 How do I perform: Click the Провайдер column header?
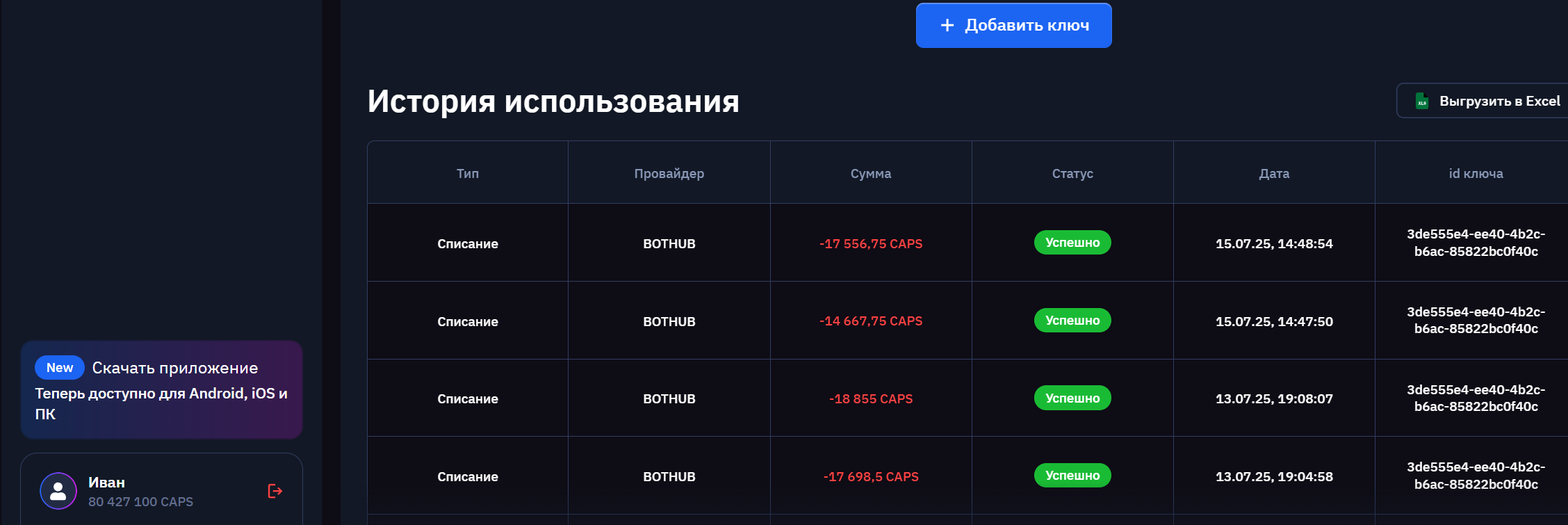tap(669, 174)
